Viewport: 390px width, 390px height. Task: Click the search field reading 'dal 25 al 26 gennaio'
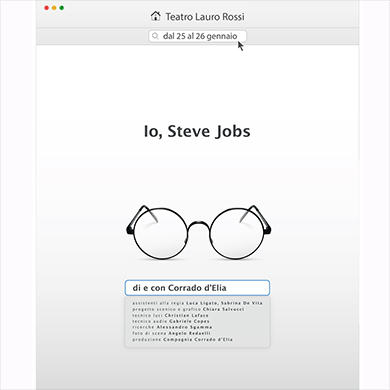click(197, 36)
